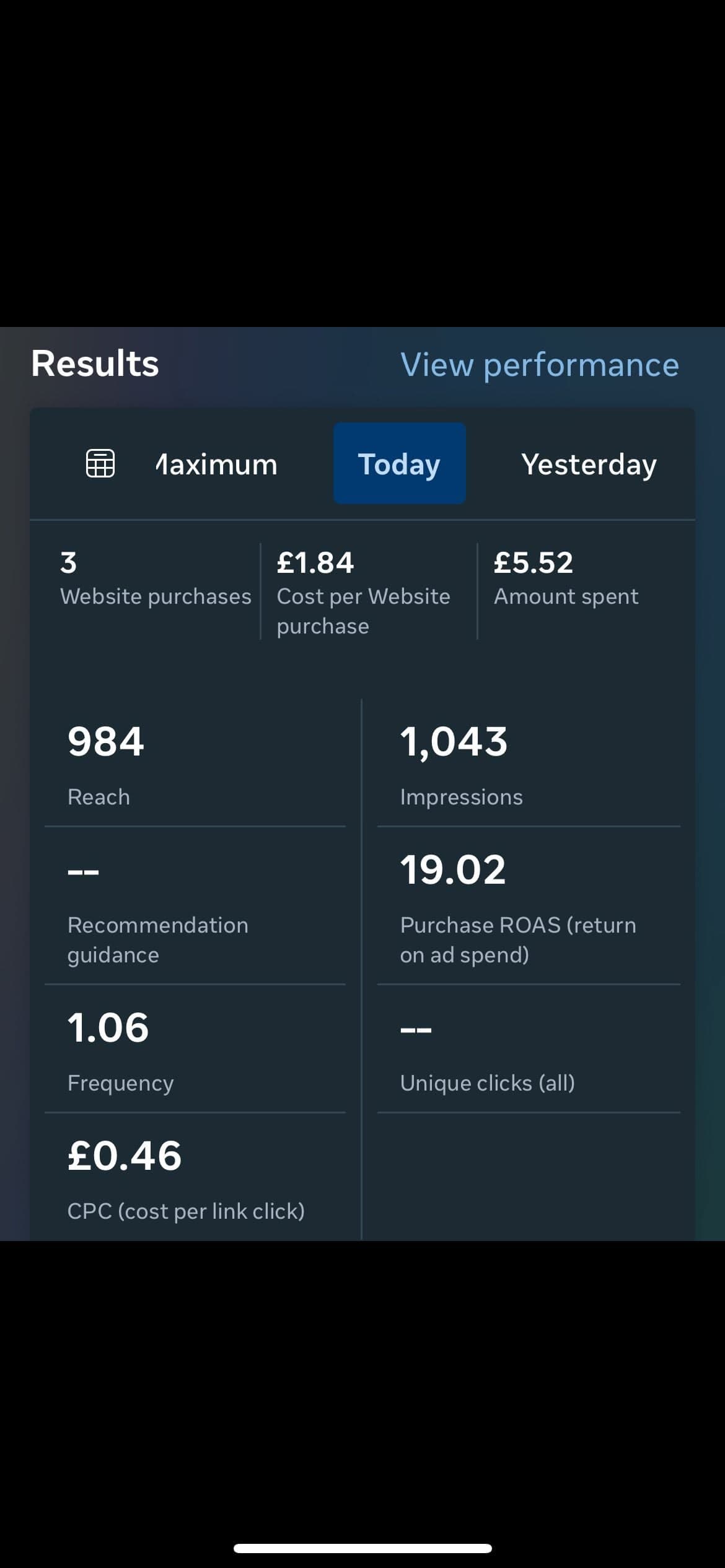The image size is (725, 1568).
Task: Tap the Unique clicks (all) label
Action: tap(487, 1083)
